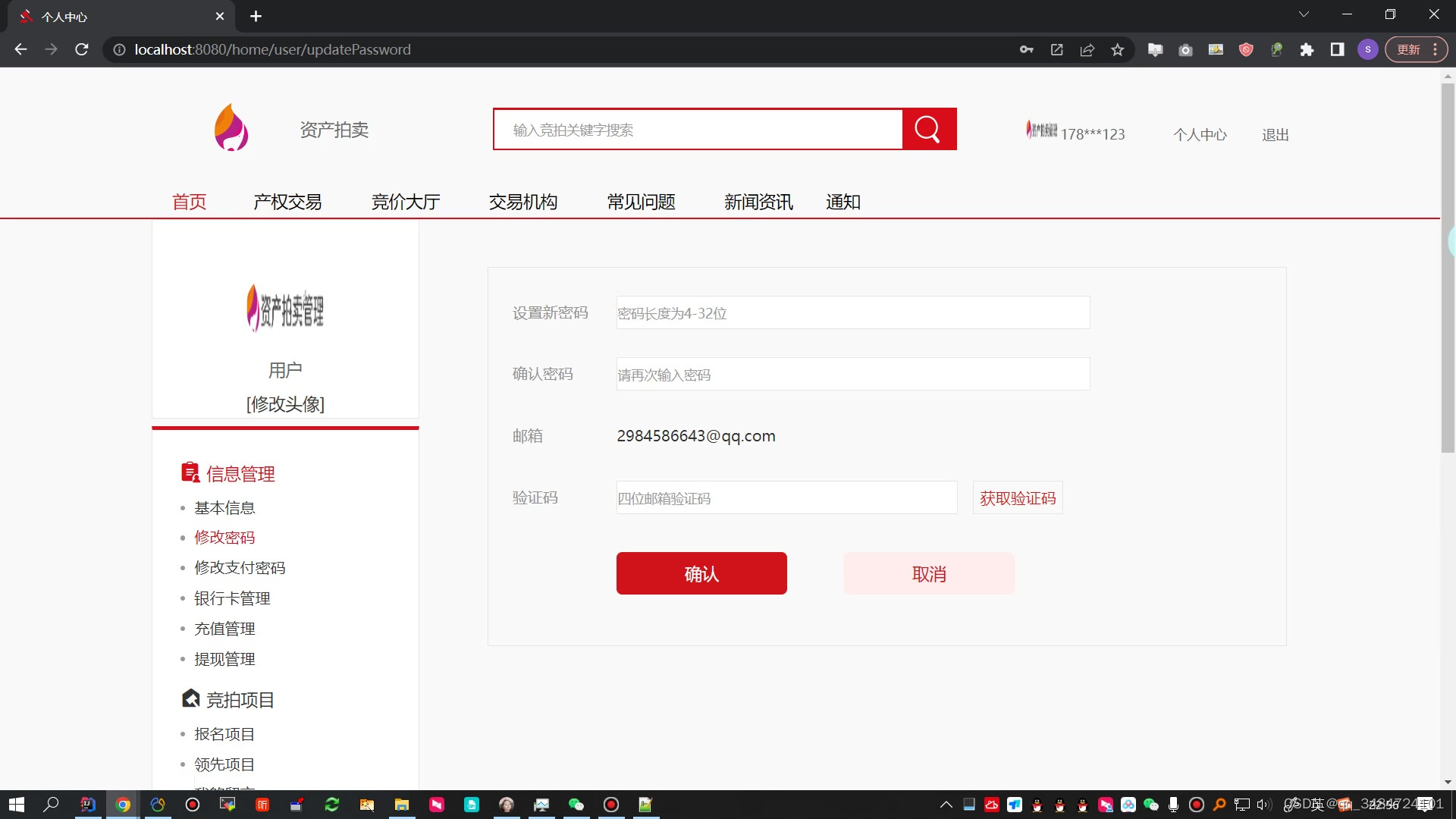1456x819 pixels.
Task: Bookmark this page with star icon
Action: (x=1117, y=49)
